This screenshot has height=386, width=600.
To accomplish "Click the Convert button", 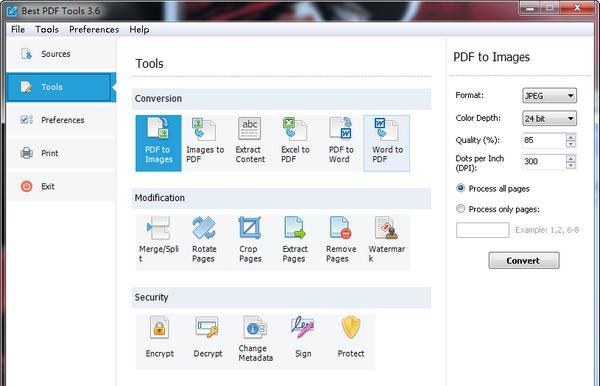I will click(523, 261).
